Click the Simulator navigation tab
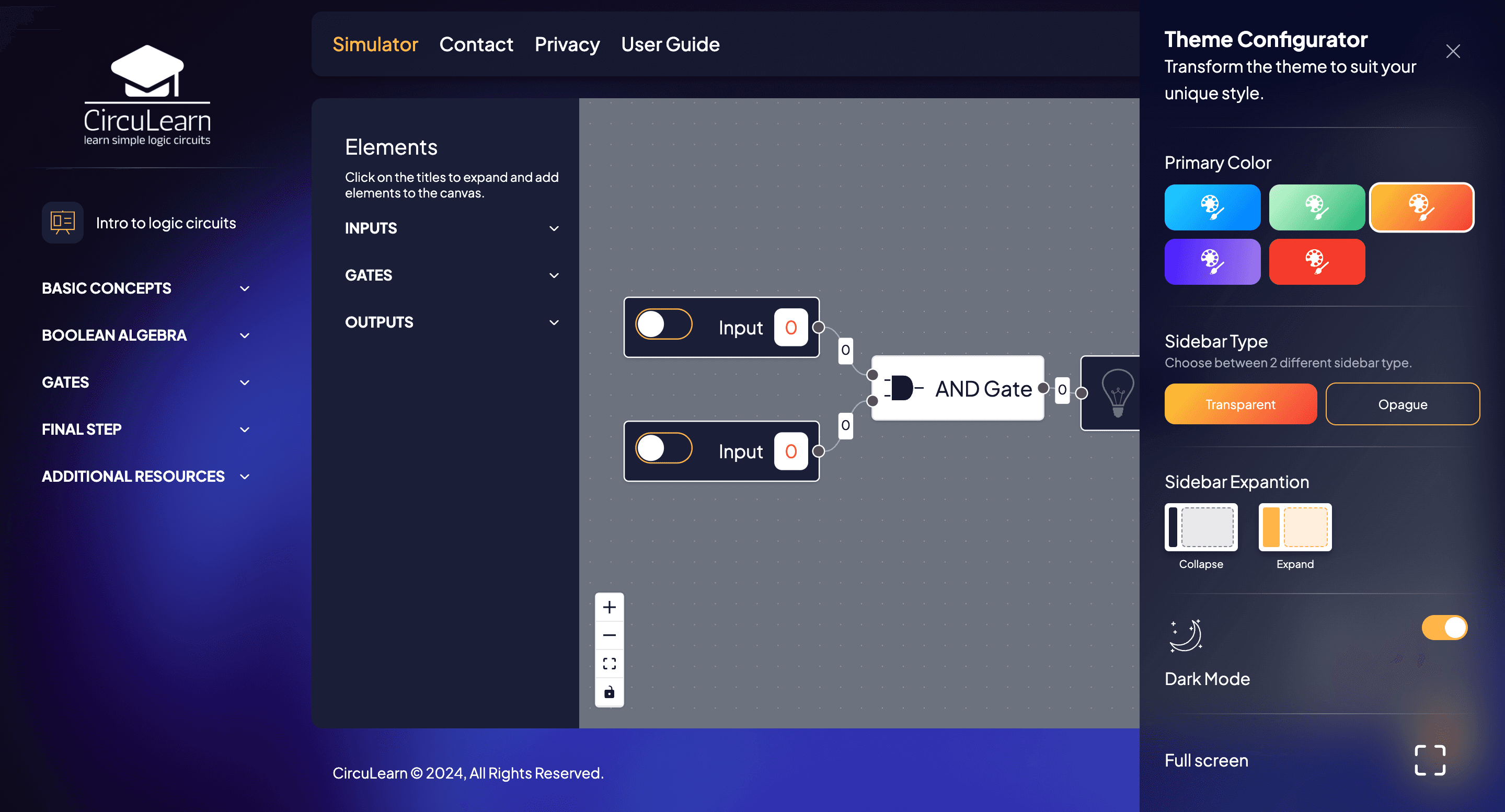 [x=375, y=44]
